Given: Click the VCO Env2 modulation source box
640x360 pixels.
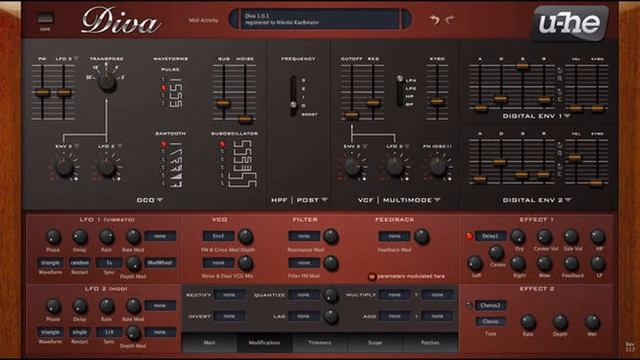Looking at the screenshot, I should [x=218, y=236].
